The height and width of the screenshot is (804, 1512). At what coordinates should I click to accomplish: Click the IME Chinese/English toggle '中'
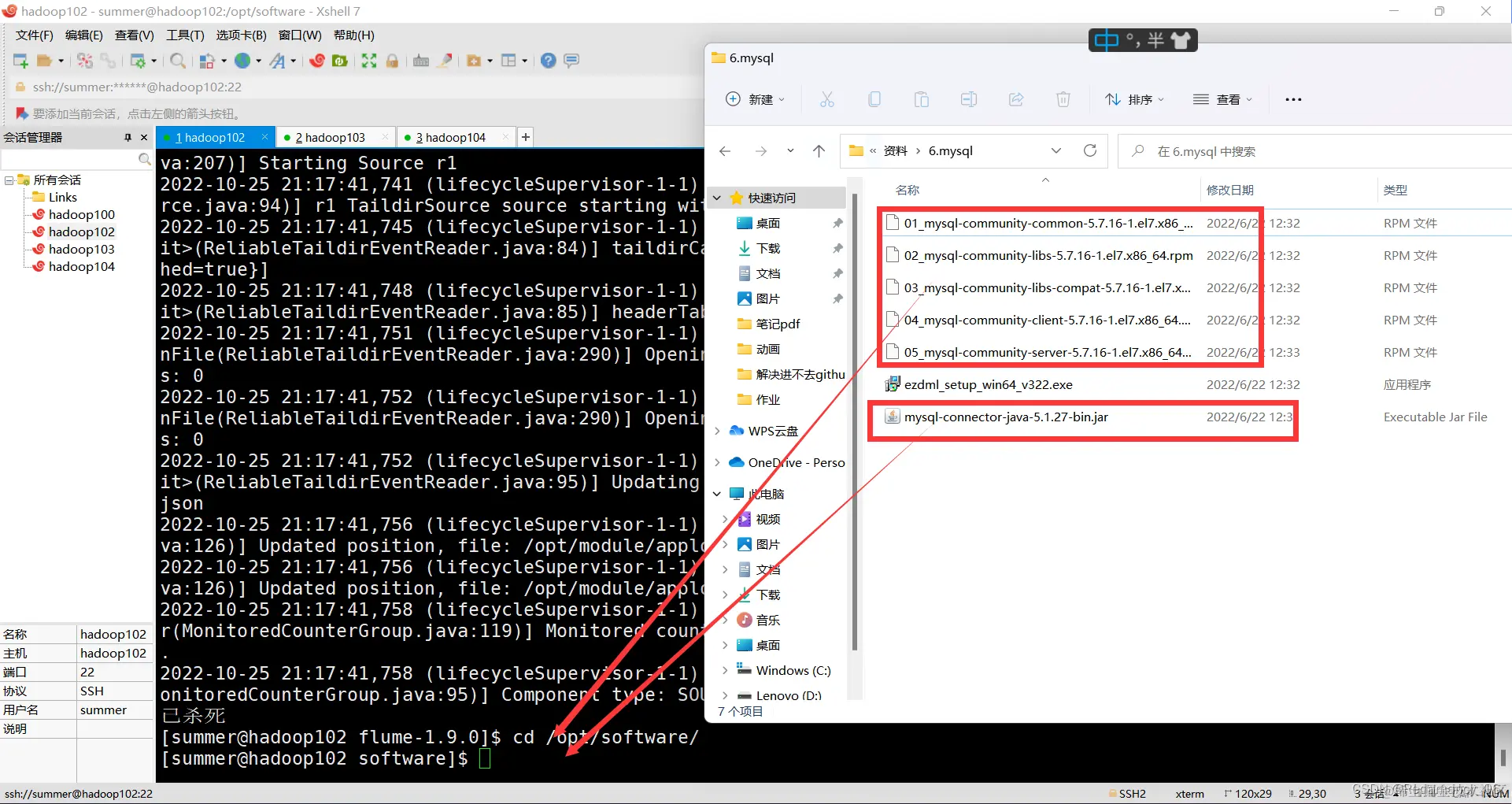point(1106,40)
